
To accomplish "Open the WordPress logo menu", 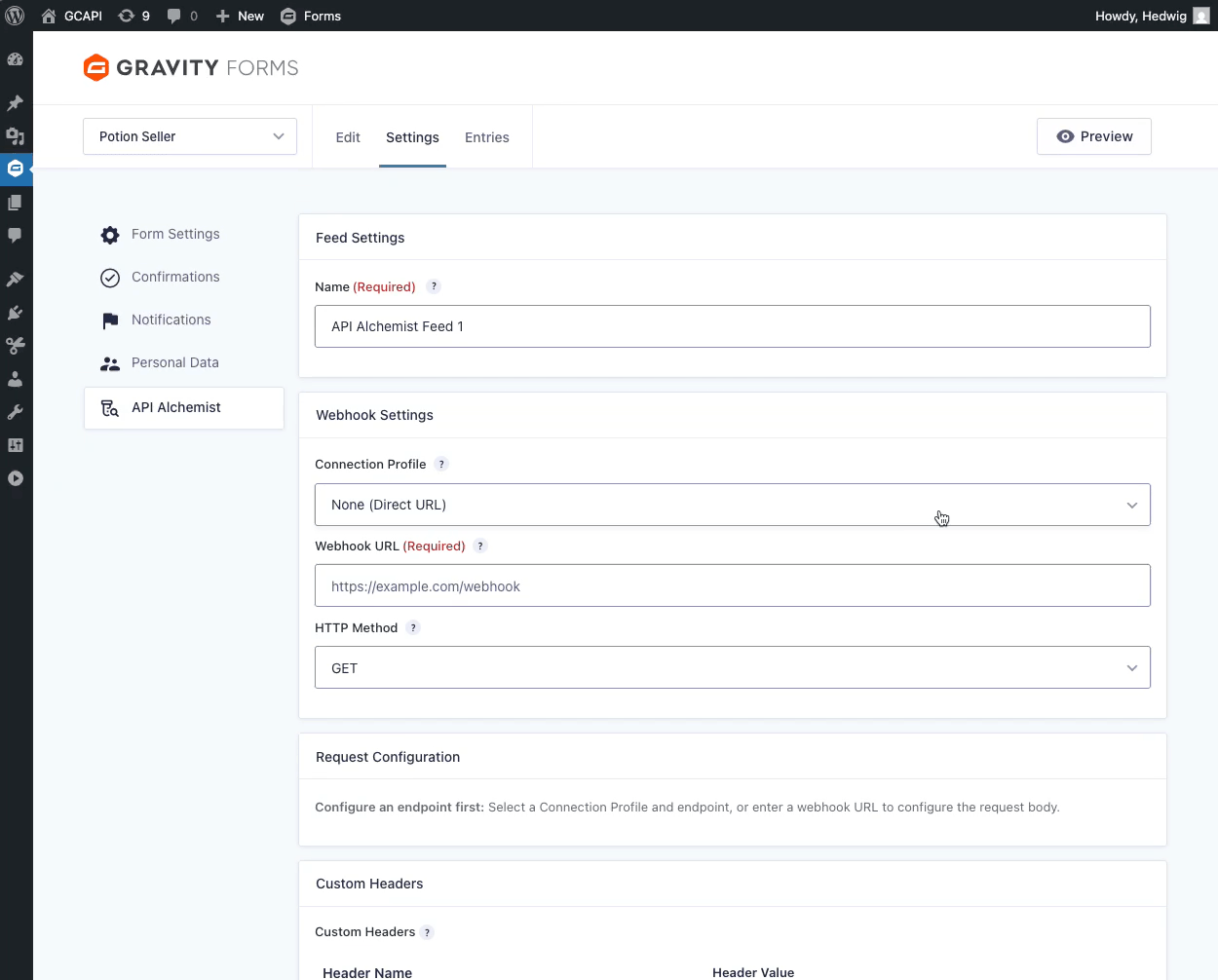I will [15, 16].
